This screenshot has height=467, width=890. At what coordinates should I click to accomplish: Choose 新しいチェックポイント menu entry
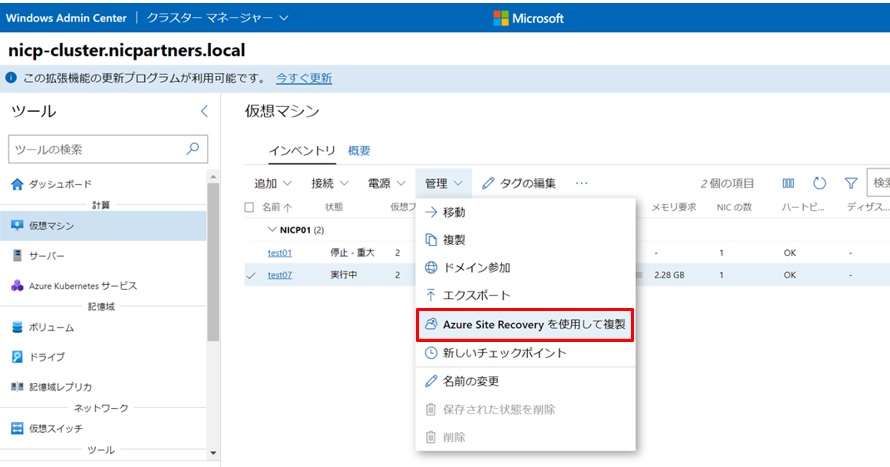pyautogui.click(x=526, y=353)
